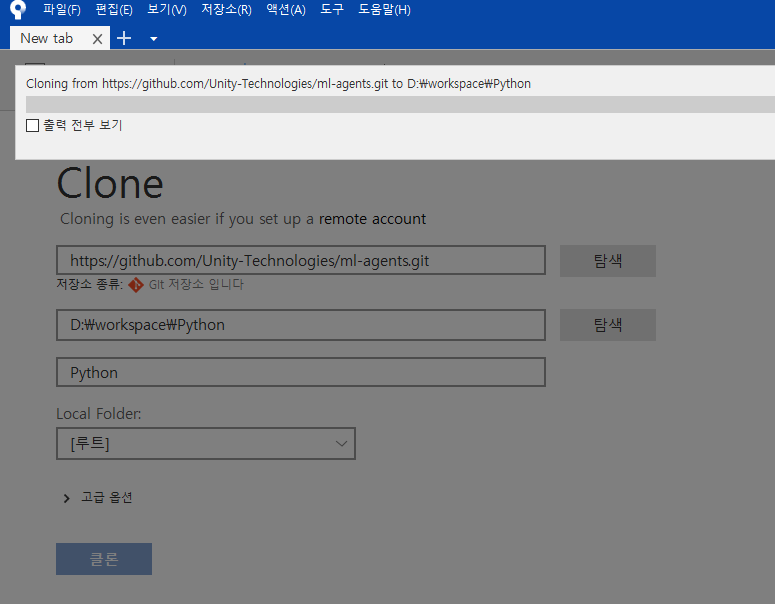Open the Local Folder [루트] dropdown
This screenshot has width=775, height=604.
pyautogui.click(x=206, y=443)
